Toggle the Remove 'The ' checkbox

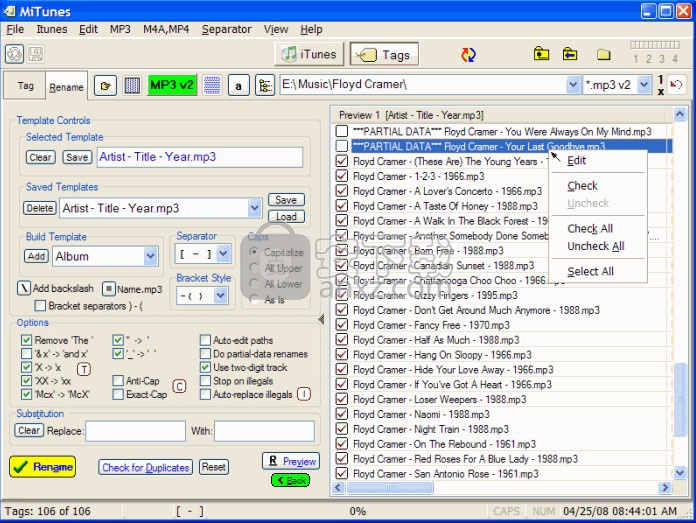pyautogui.click(x=27, y=340)
